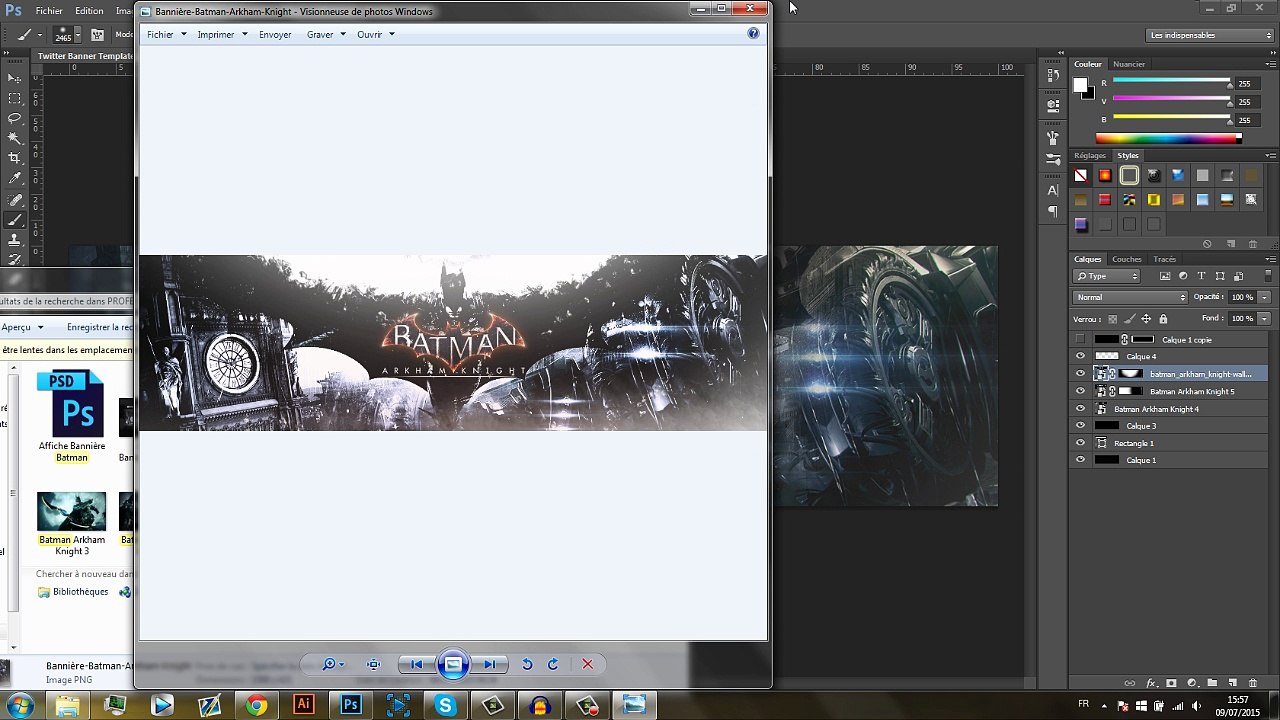Viewport: 1280px width, 720px height.
Task: Delete layer with trash icon
Action: click(1253, 683)
